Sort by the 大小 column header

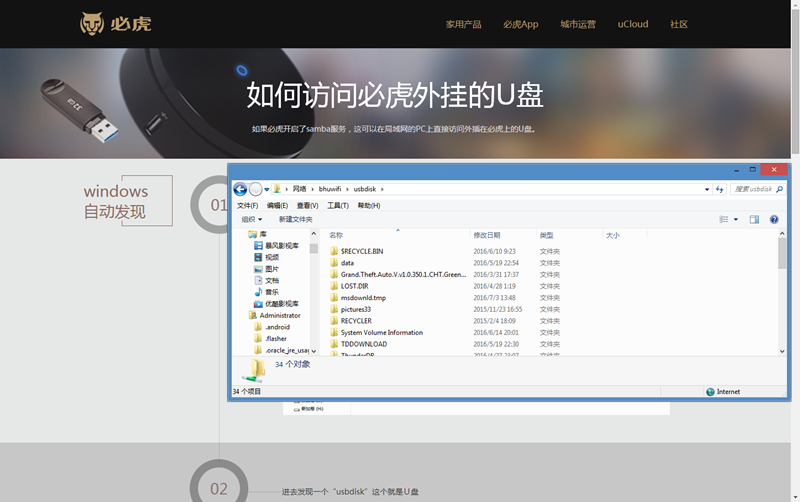pyautogui.click(x=612, y=235)
